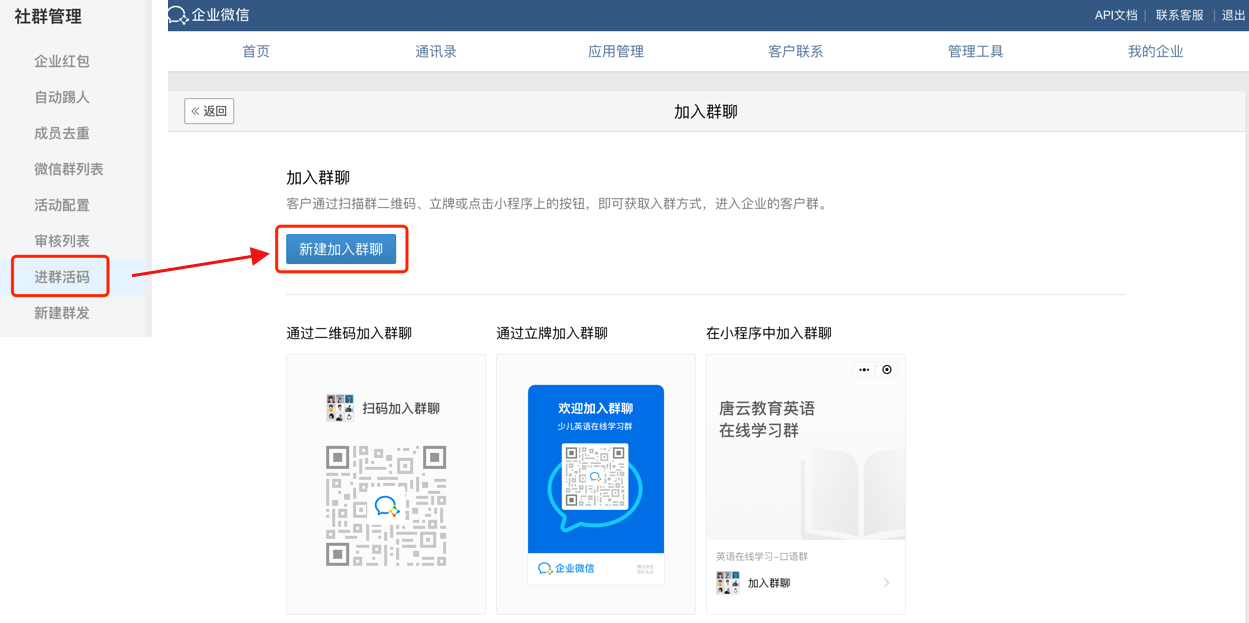Image resolution: width=1249 pixels, height=623 pixels.
Task: Open the 首页 tab
Action: pos(256,51)
